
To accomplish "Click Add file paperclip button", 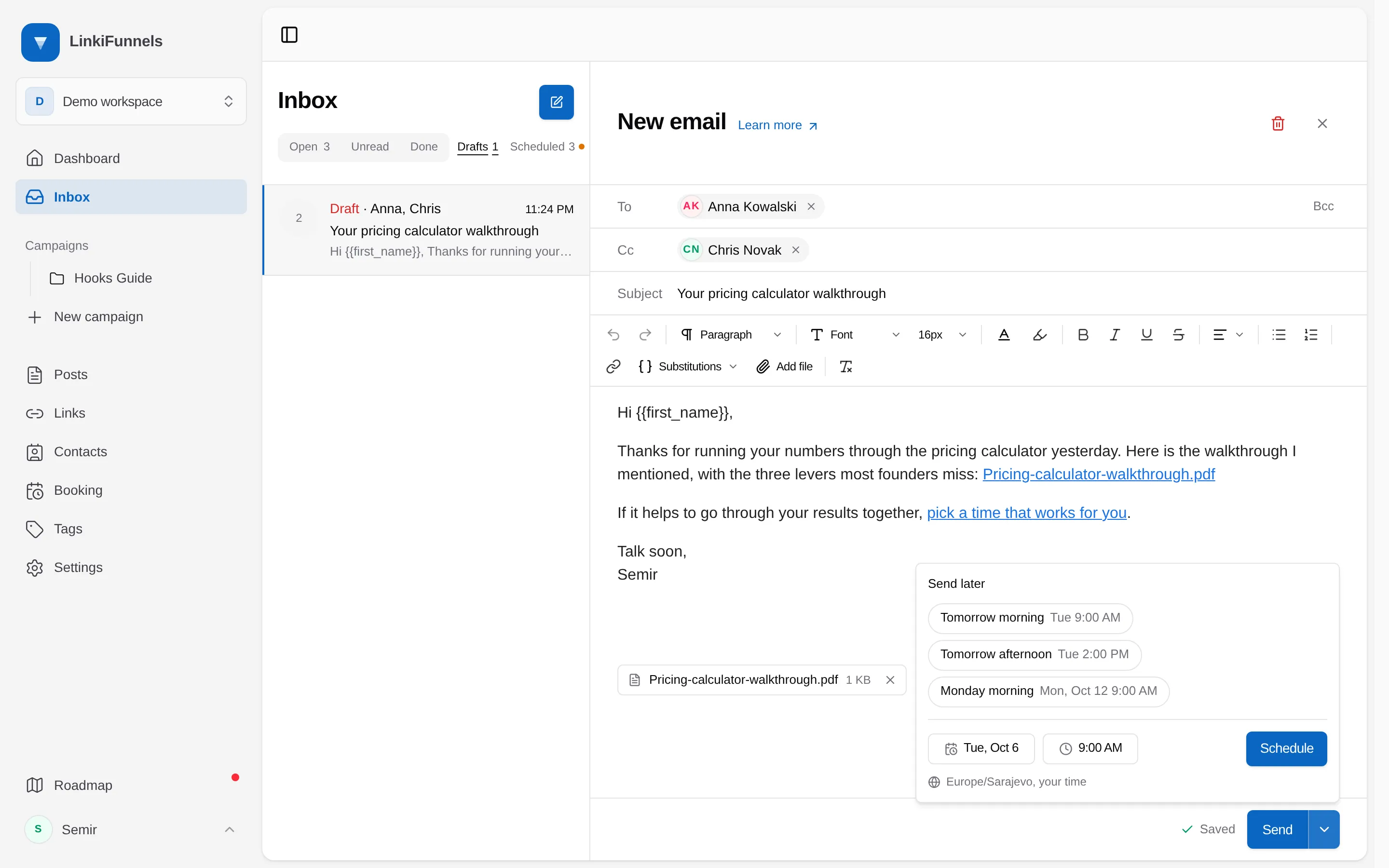I will tap(785, 366).
